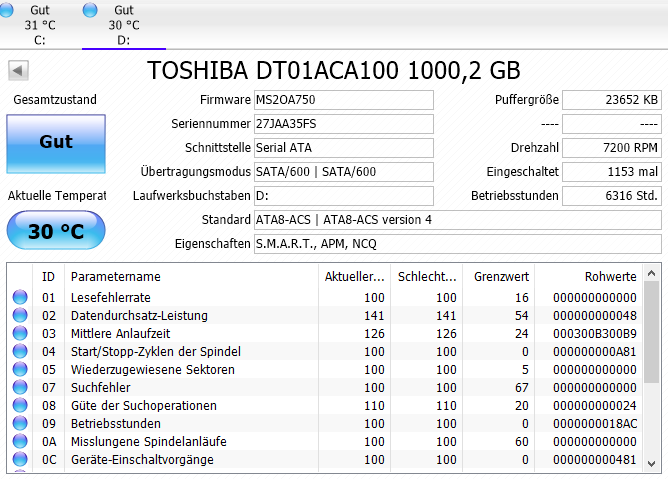Screen dimensions: 668x479
Task: Click the Schnittstelle field Serial ATA
Action: (344, 148)
